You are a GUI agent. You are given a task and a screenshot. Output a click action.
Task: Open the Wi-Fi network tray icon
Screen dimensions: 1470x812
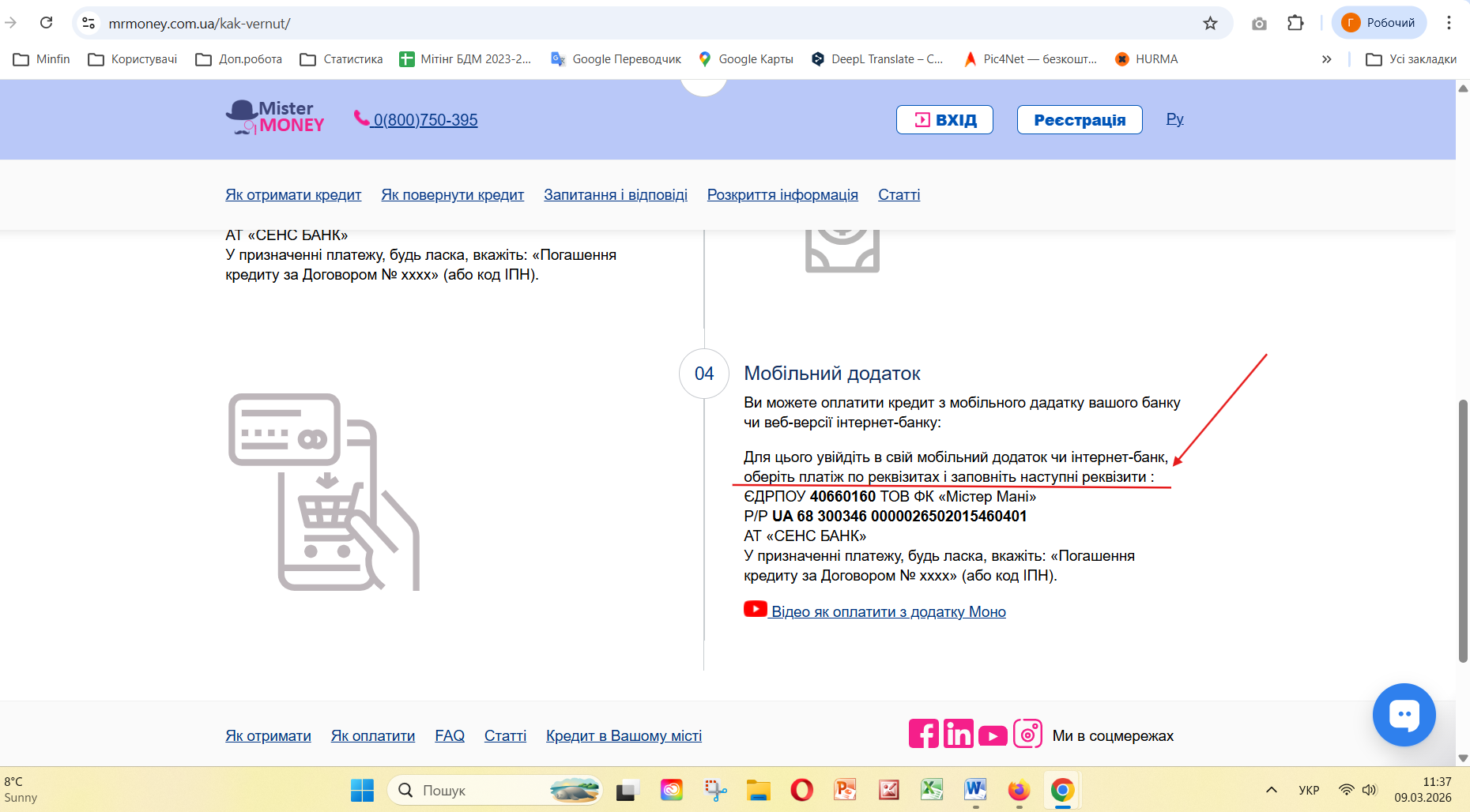point(1346,790)
